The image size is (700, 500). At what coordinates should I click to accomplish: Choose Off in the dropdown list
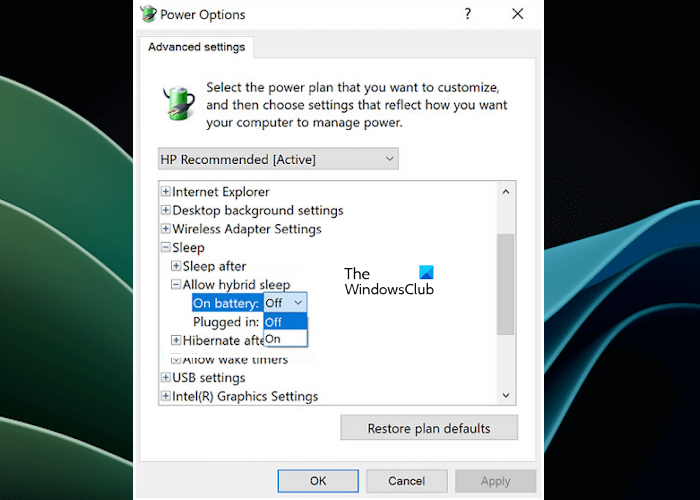coord(285,322)
